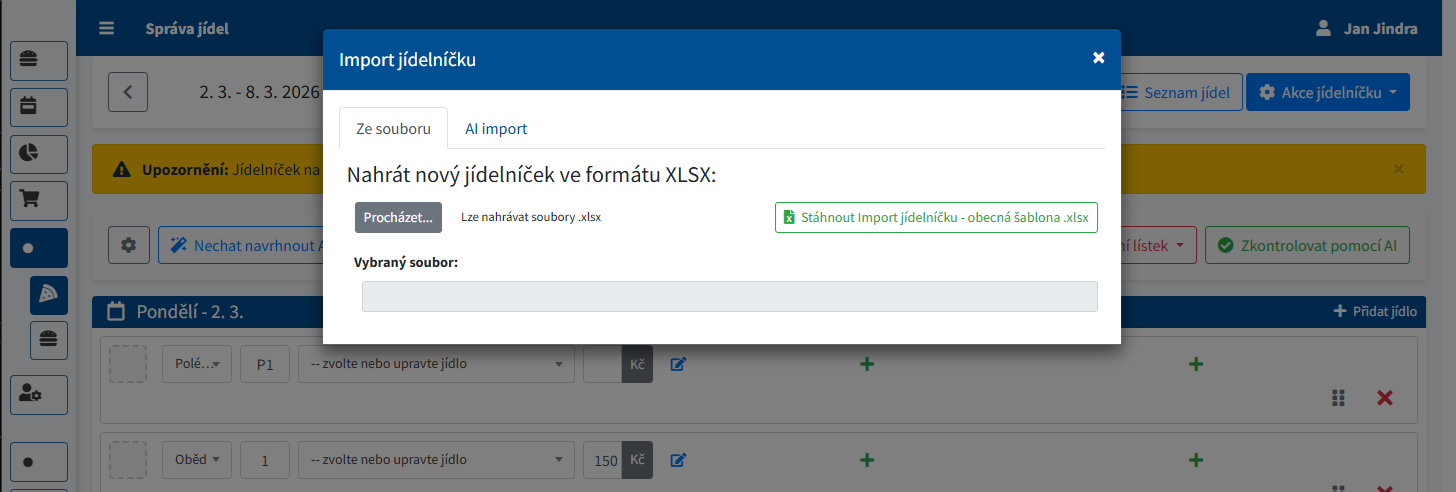Click the drag handle grid icon

pyautogui.click(x=1338, y=398)
